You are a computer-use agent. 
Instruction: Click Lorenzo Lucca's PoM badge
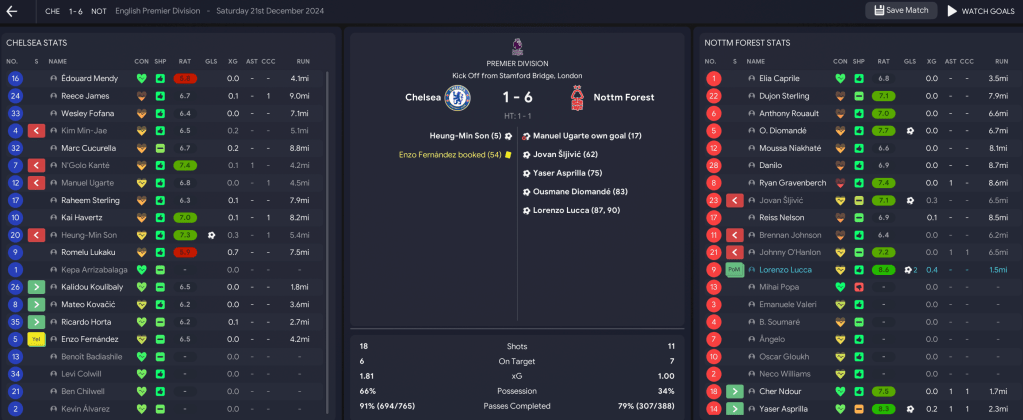pos(734,270)
